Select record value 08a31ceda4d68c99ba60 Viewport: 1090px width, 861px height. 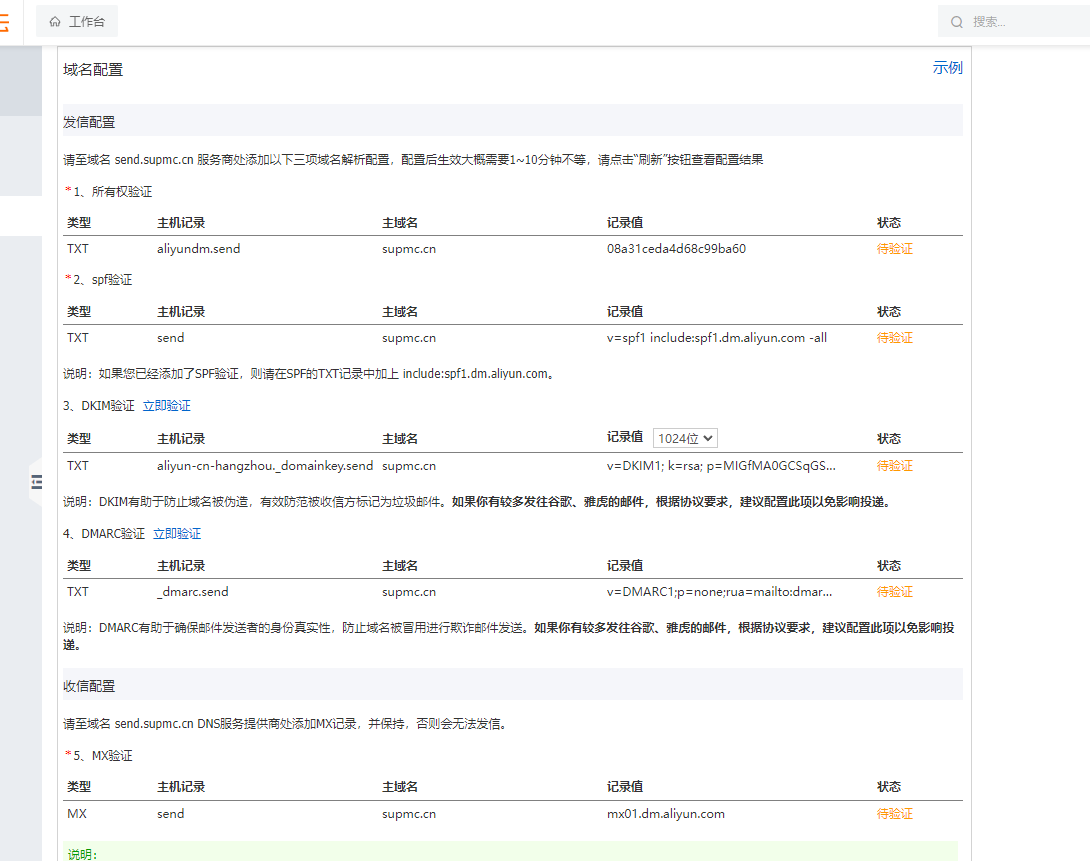coord(676,249)
